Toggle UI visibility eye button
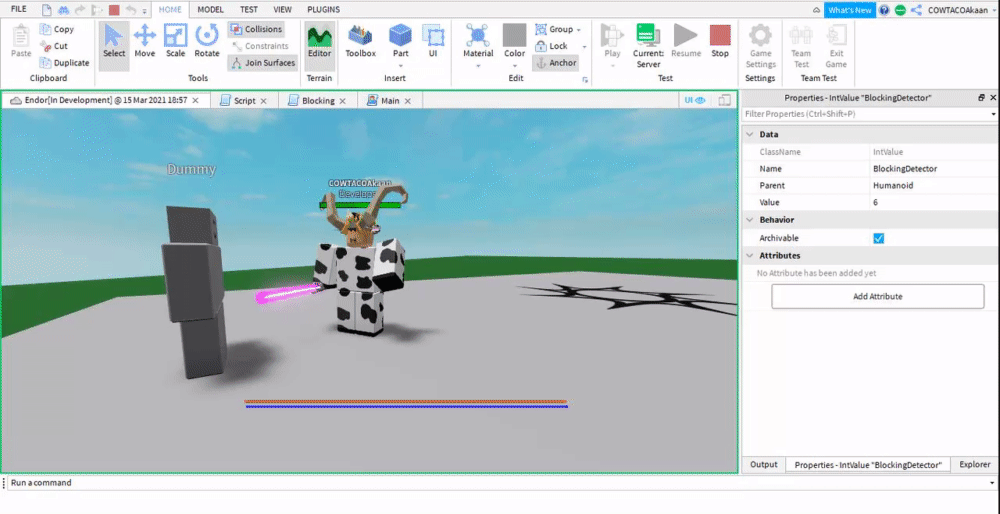This screenshot has width=1000, height=514. pyautogui.click(x=695, y=100)
